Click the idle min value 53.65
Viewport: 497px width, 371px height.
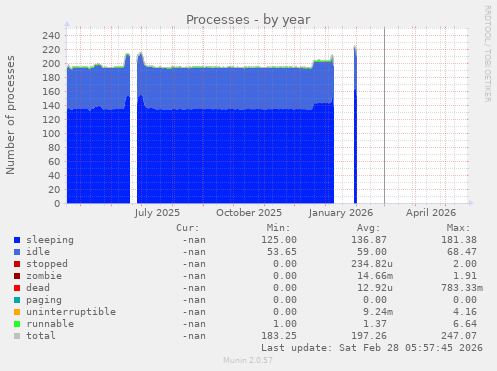pos(282,252)
